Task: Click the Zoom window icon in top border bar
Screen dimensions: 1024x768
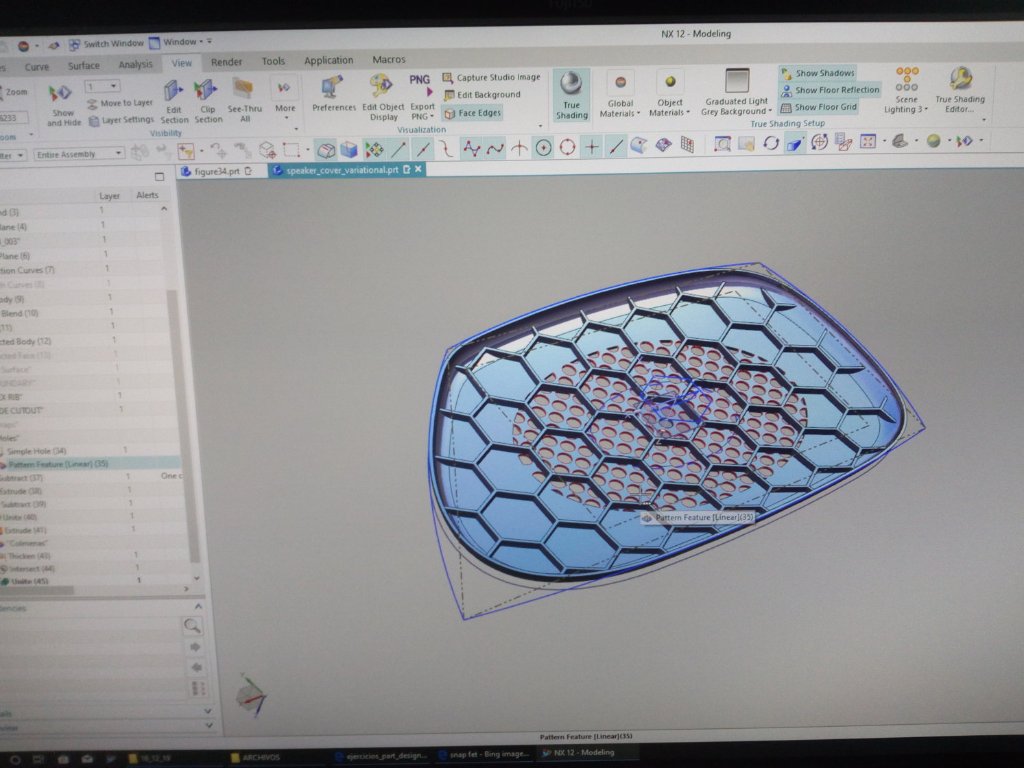Action: pos(722,143)
